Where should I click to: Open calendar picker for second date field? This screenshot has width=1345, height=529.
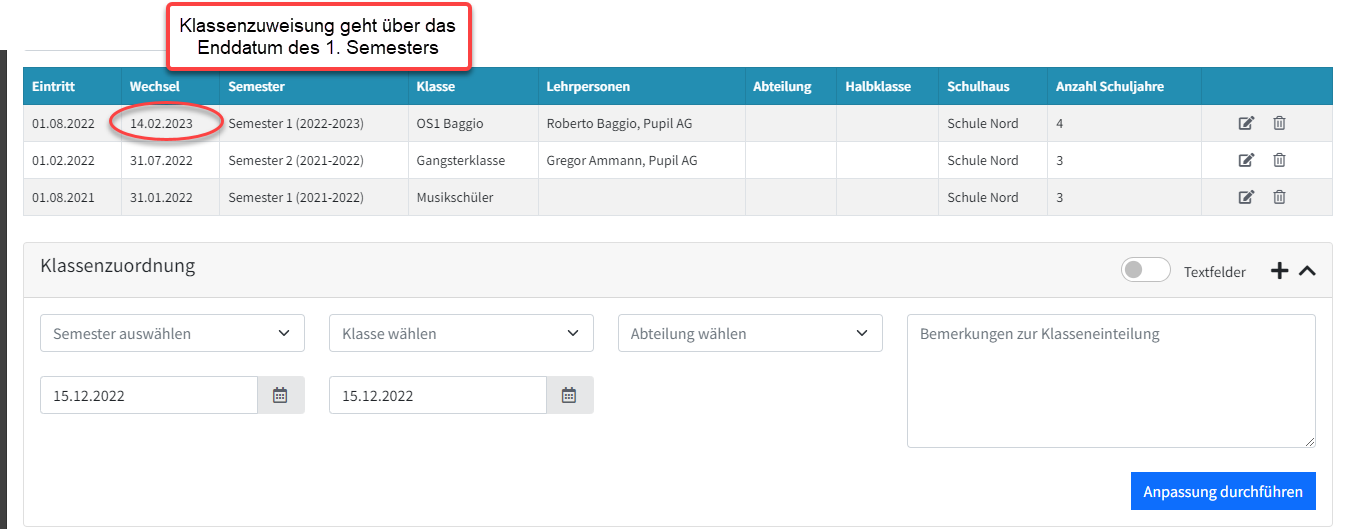pyautogui.click(x=569, y=395)
